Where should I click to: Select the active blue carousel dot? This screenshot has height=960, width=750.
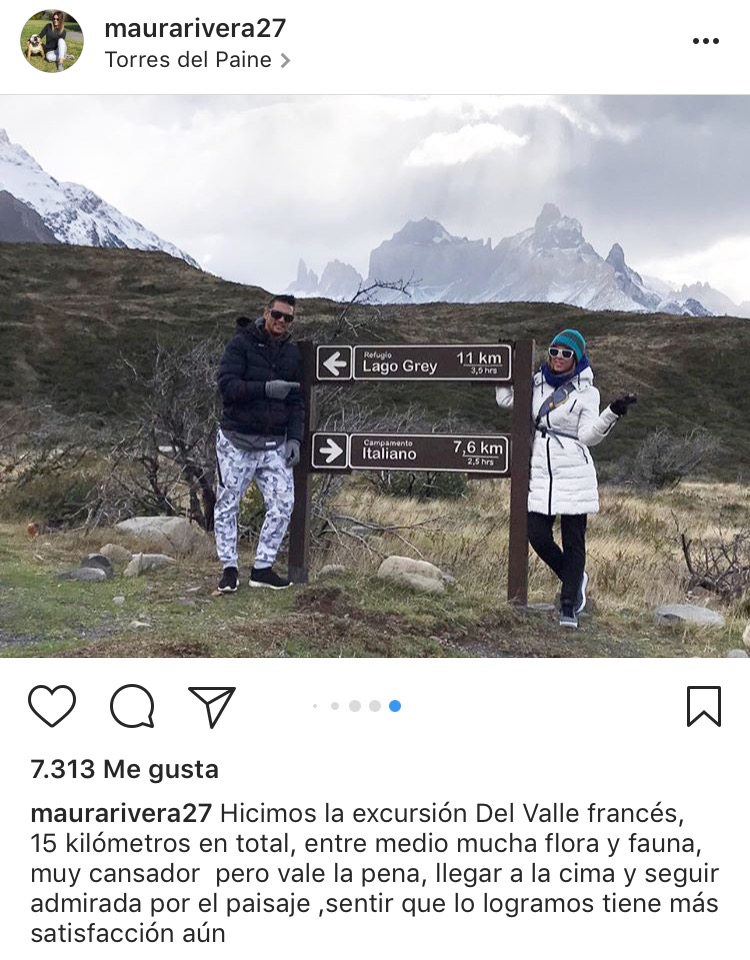coord(395,706)
